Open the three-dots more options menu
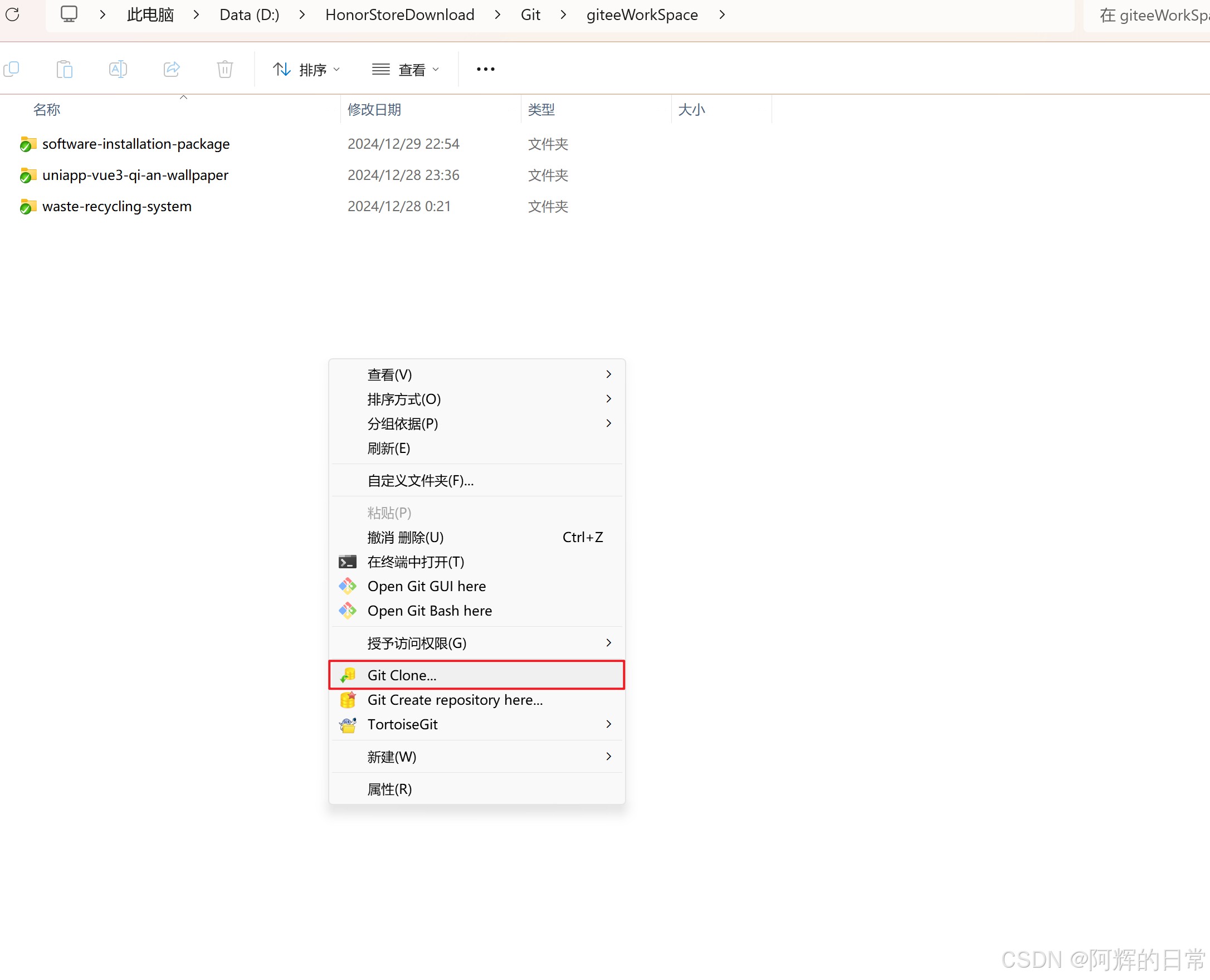Screen dimensions: 1210x980 [x=485, y=69]
